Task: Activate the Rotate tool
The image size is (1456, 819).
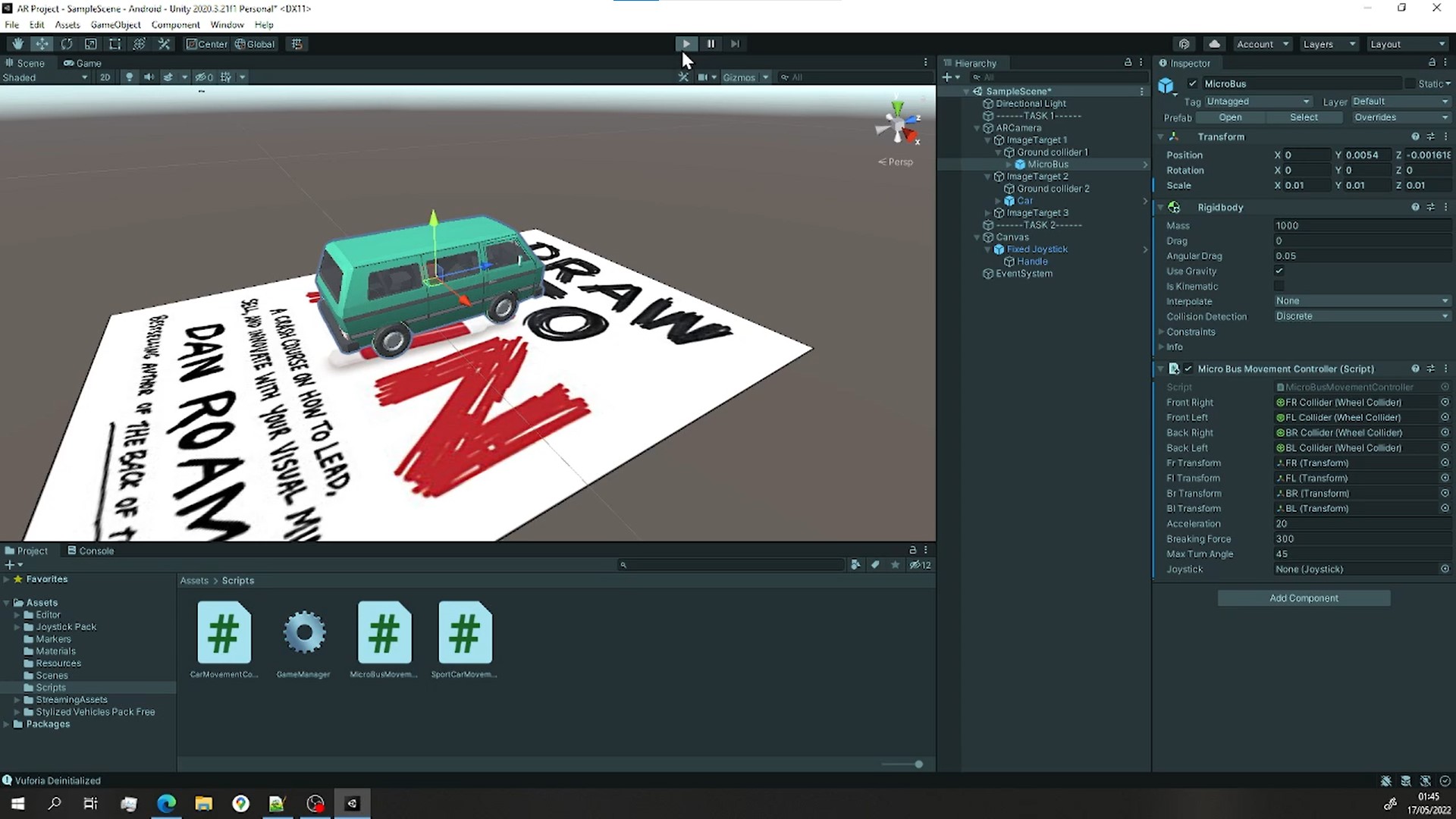Action: [67, 43]
